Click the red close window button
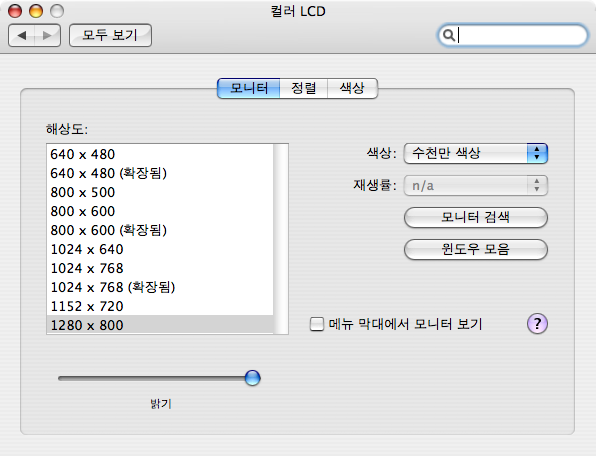This screenshot has height=456, width=596. pos(15,11)
